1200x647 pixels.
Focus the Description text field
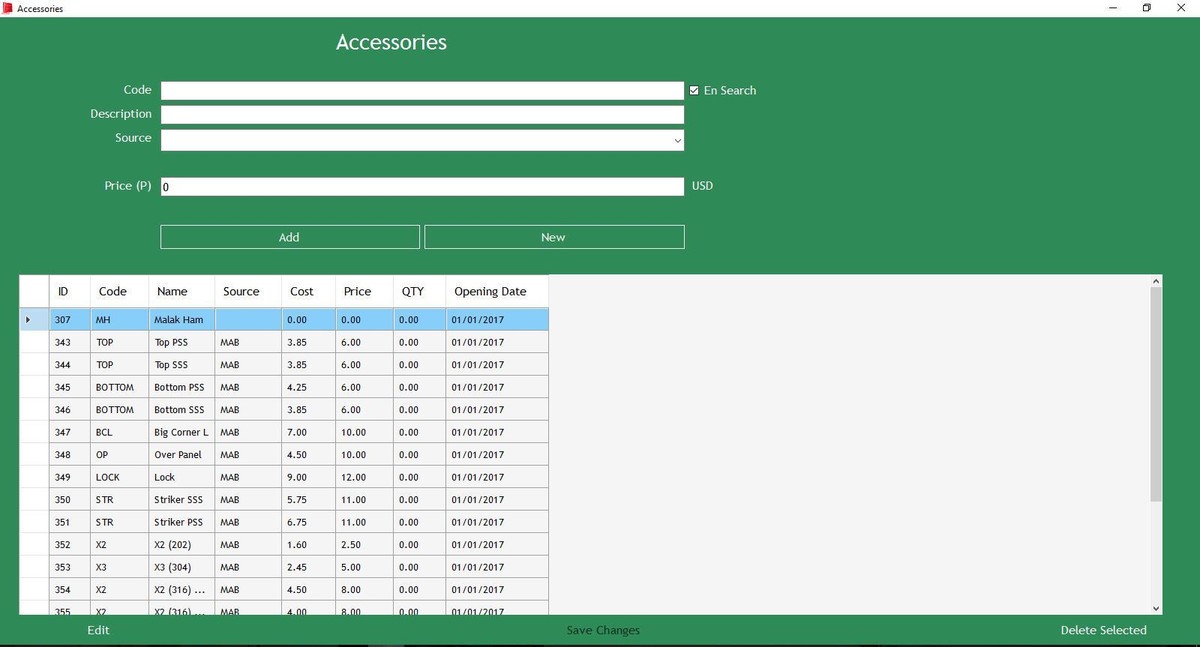[x=422, y=115]
